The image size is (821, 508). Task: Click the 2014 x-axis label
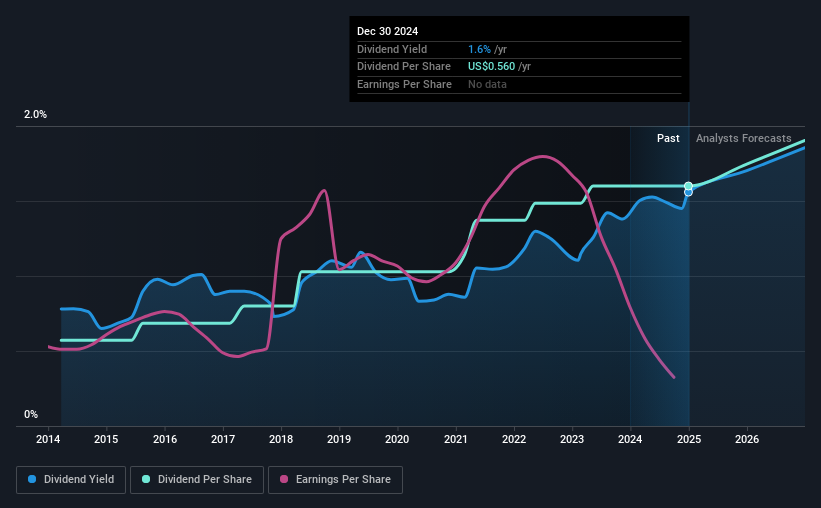pyautogui.click(x=48, y=439)
